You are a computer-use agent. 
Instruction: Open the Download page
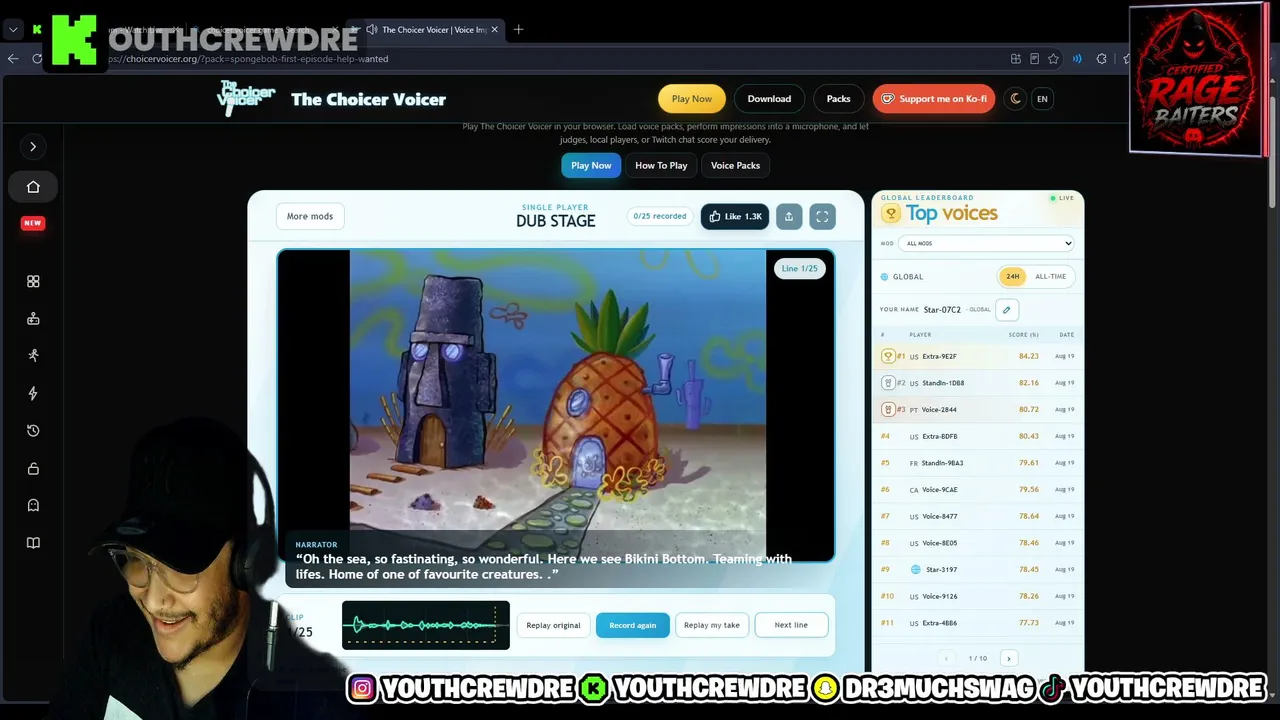pyautogui.click(x=769, y=99)
